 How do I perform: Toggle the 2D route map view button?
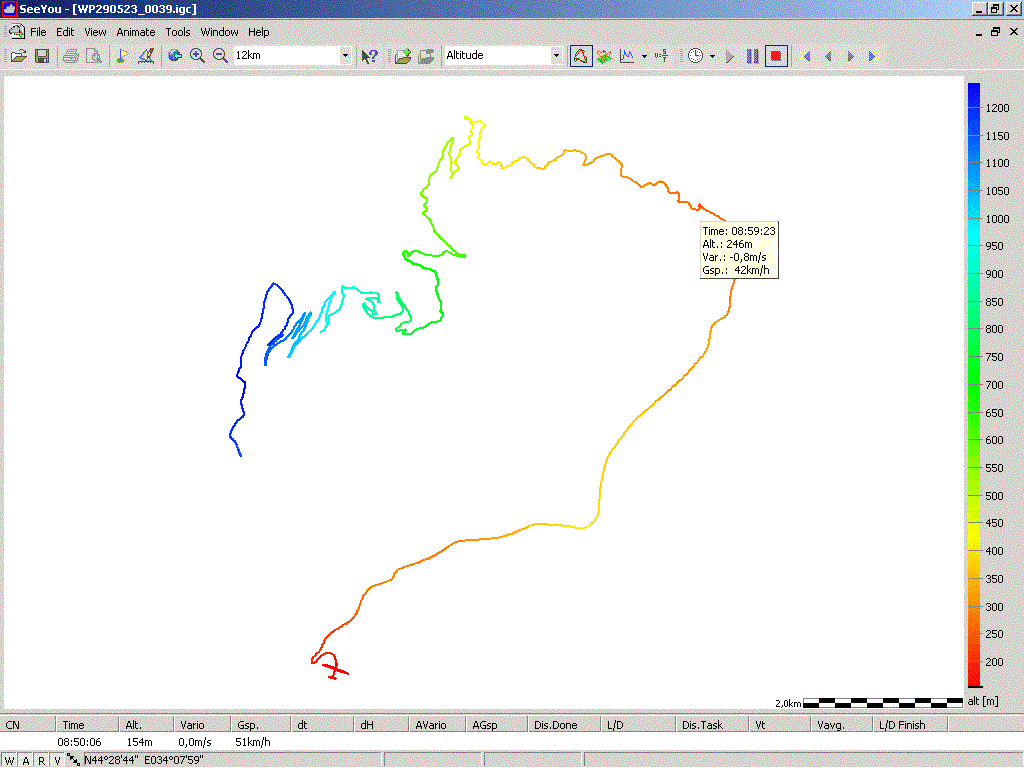pyautogui.click(x=580, y=56)
